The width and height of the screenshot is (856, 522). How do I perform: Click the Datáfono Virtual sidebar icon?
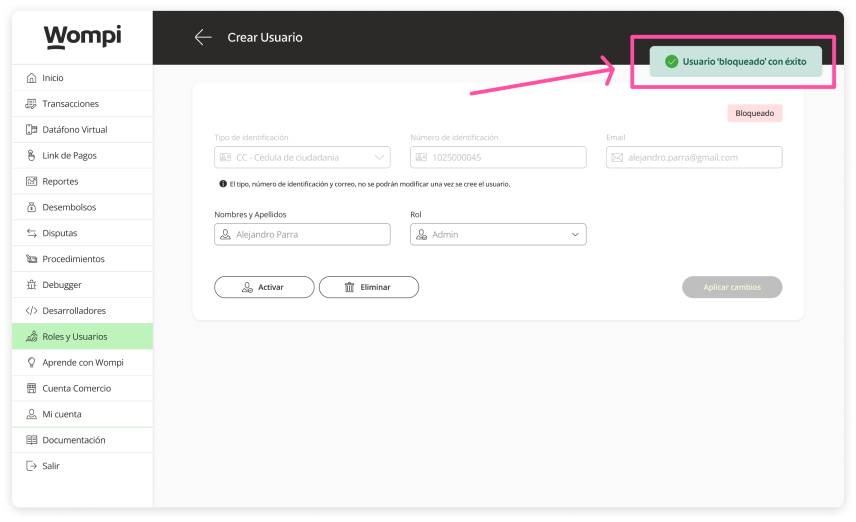coord(32,130)
